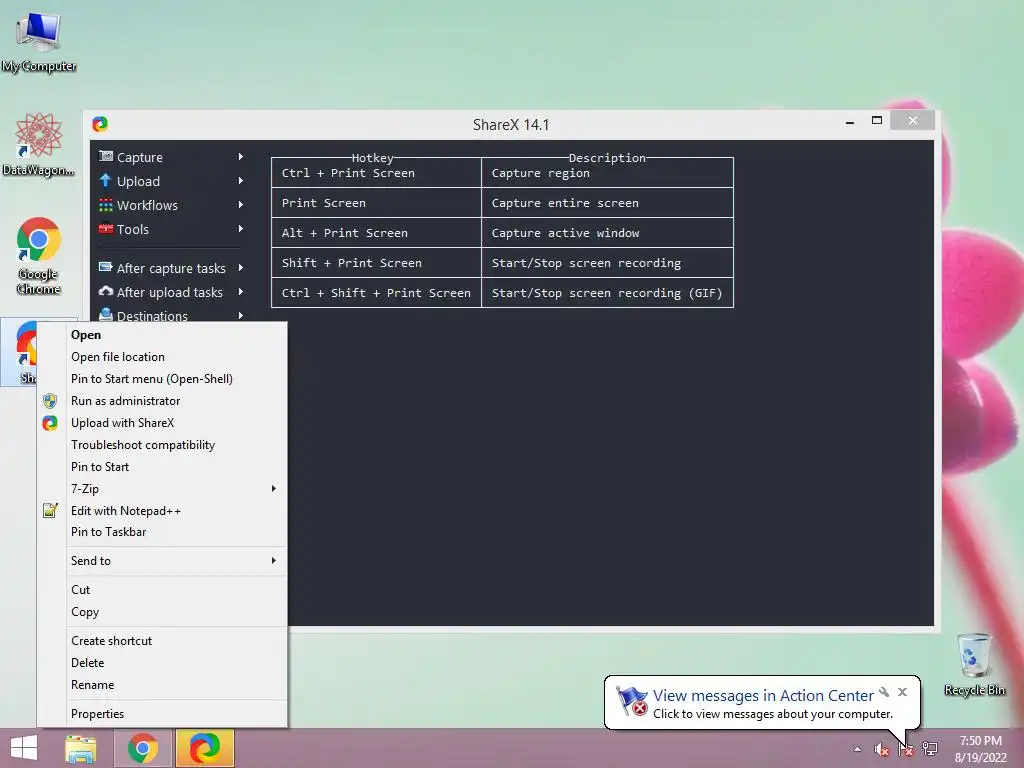The width and height of the screenshot is (1024, 768).
Task: Select Cut in context menu
Action: [162, 590]
